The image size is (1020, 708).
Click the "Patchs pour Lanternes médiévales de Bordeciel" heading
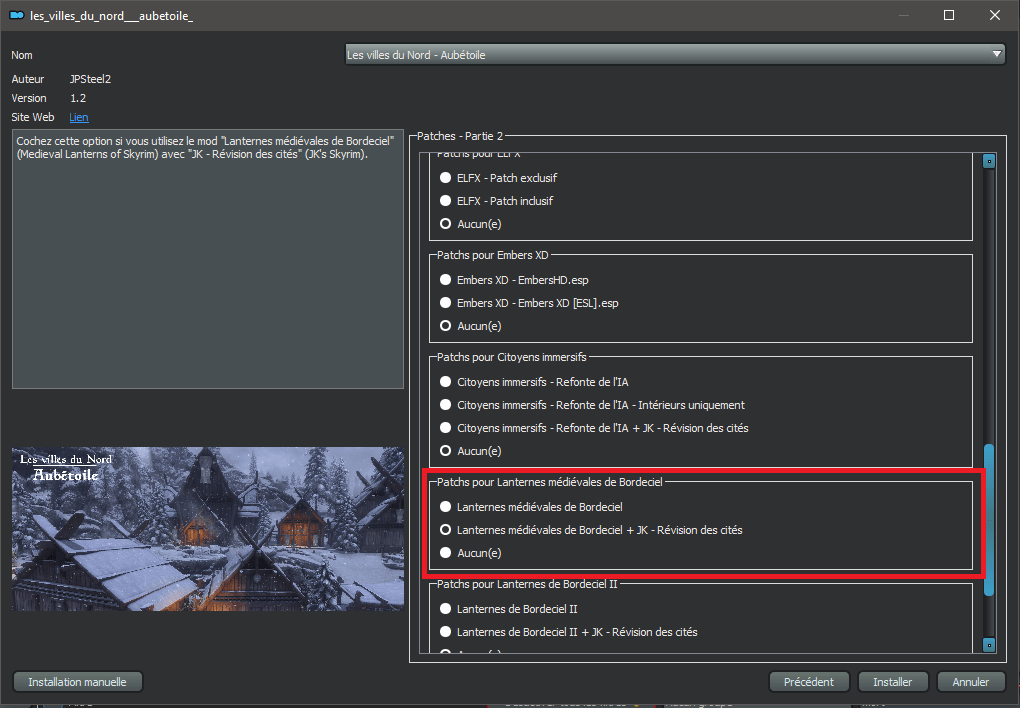550,482
